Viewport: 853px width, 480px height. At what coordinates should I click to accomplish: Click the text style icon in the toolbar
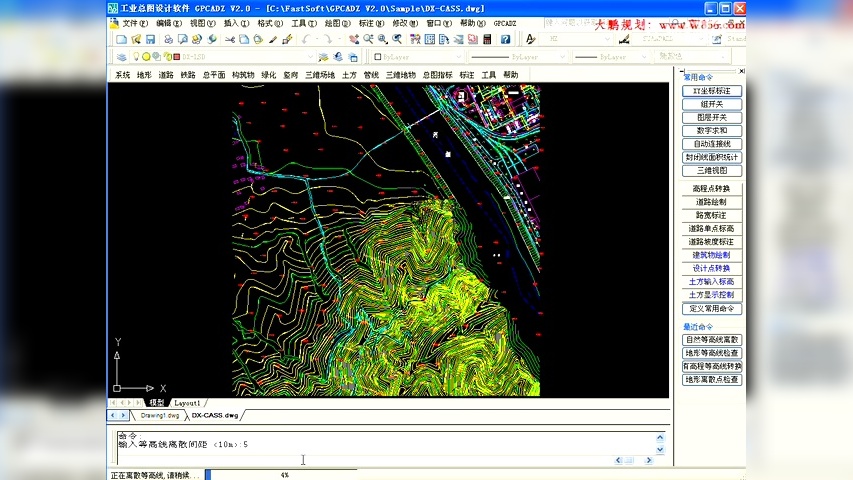[x=530, y=39]
